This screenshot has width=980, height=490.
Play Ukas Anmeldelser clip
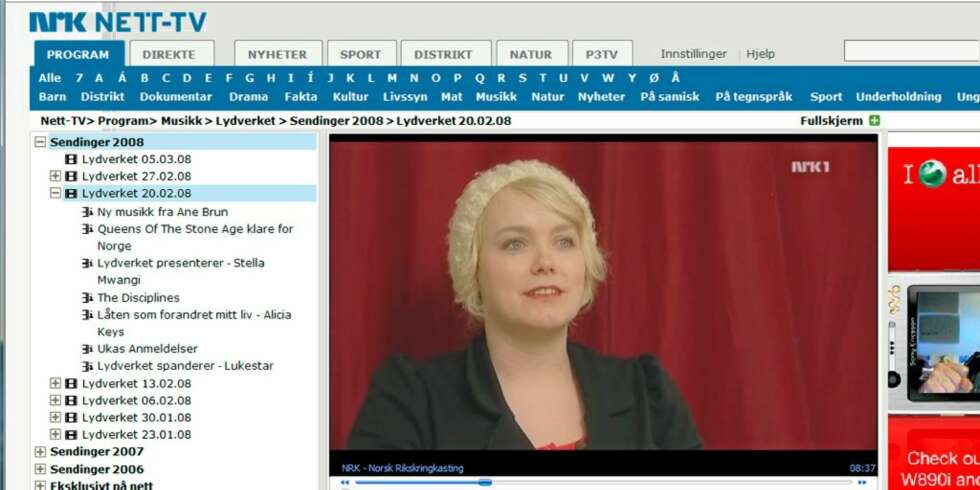tap(147, 349)
